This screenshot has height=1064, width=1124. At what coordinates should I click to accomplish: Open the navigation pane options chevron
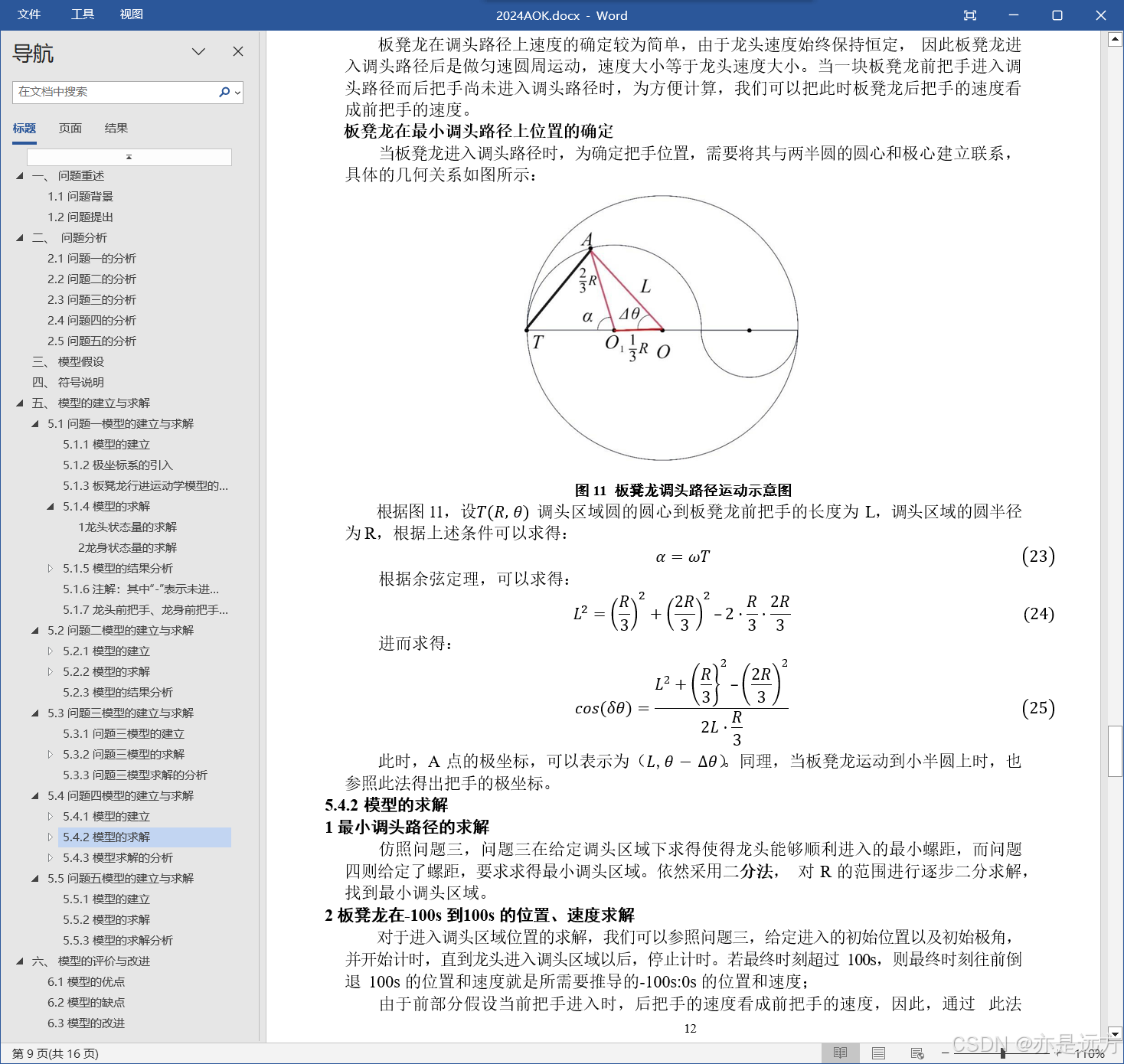(x=199, y=51)
